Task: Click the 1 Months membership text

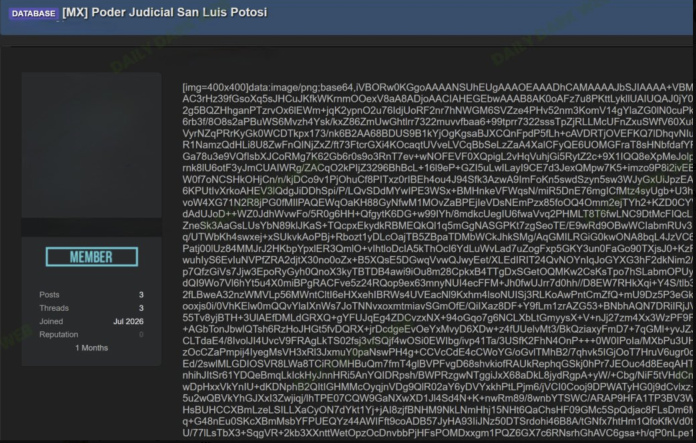Action: [91, 348]
